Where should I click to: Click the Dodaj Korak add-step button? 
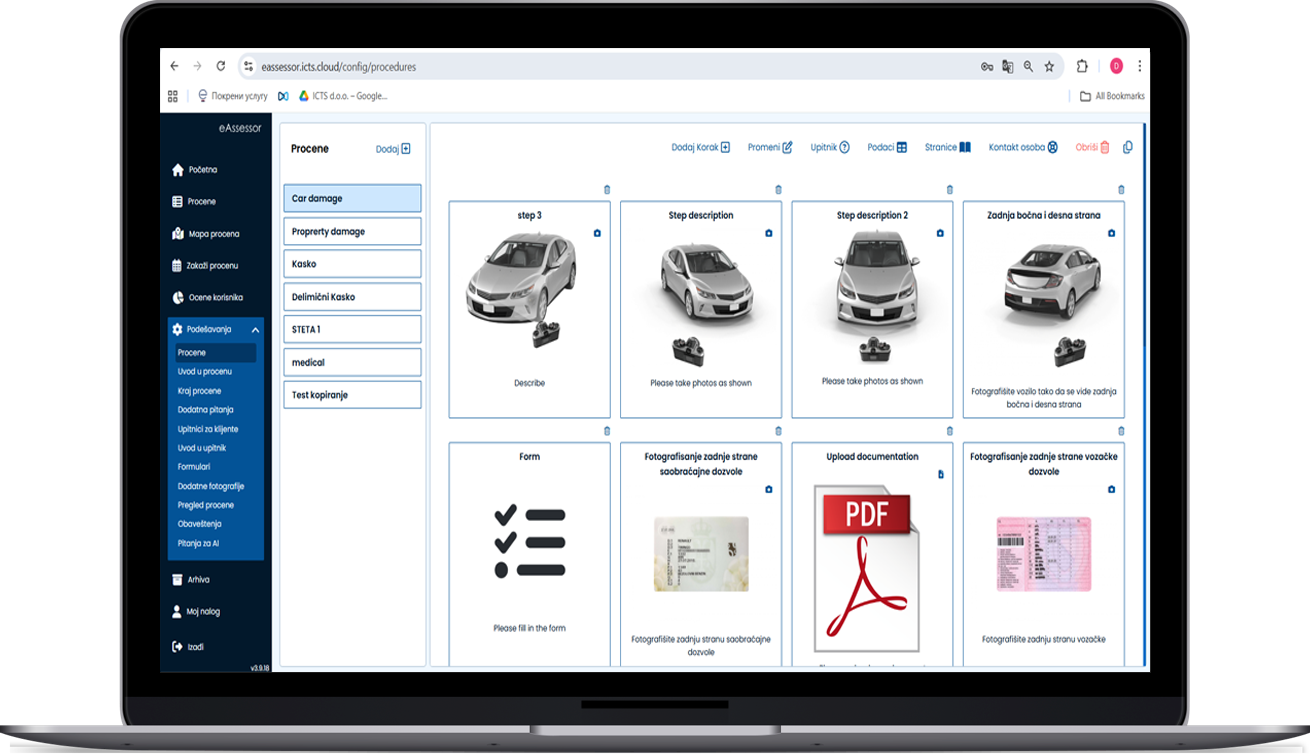pyautogui.click(x=700, y=147)
